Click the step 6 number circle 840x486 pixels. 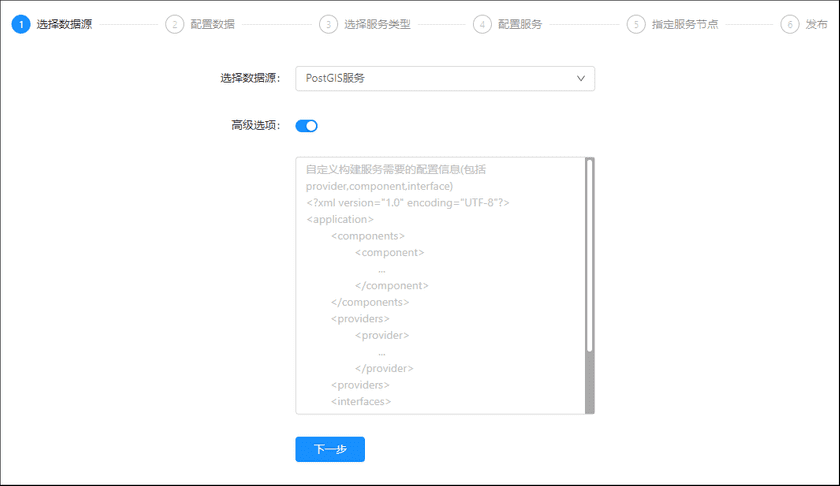[x=790, y=24]
